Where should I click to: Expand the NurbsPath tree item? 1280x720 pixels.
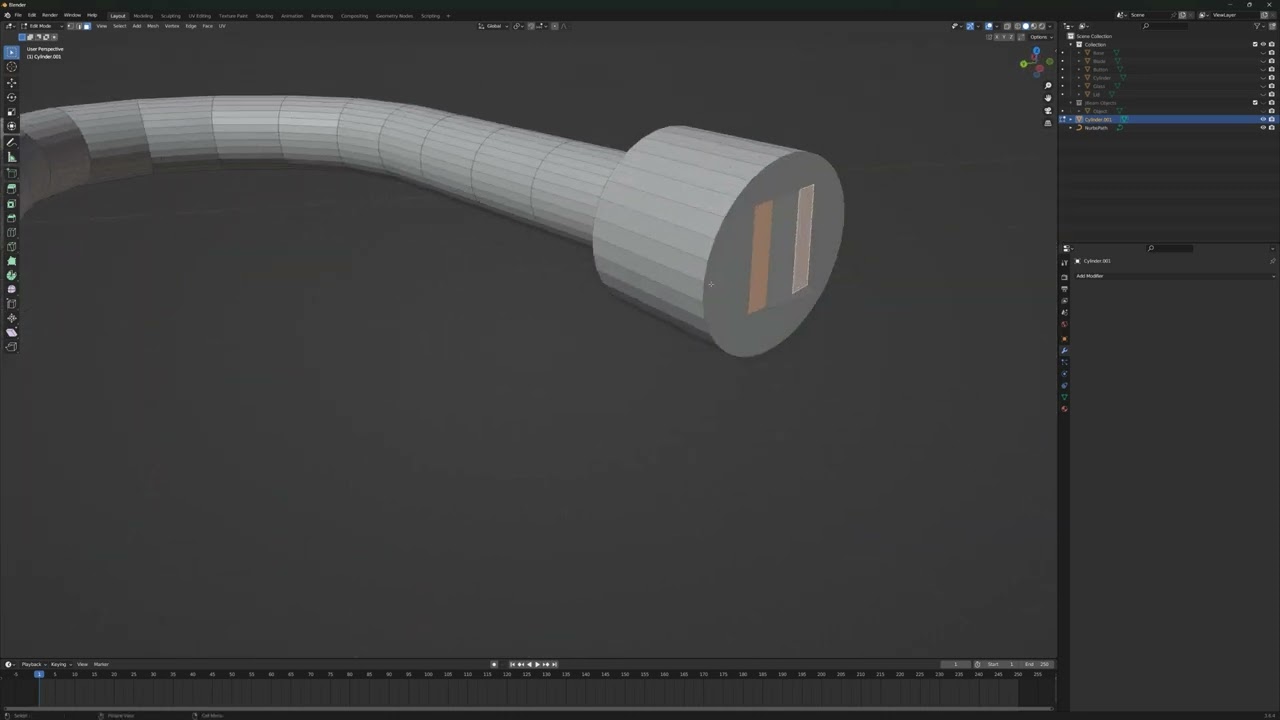click(1070, 128)
